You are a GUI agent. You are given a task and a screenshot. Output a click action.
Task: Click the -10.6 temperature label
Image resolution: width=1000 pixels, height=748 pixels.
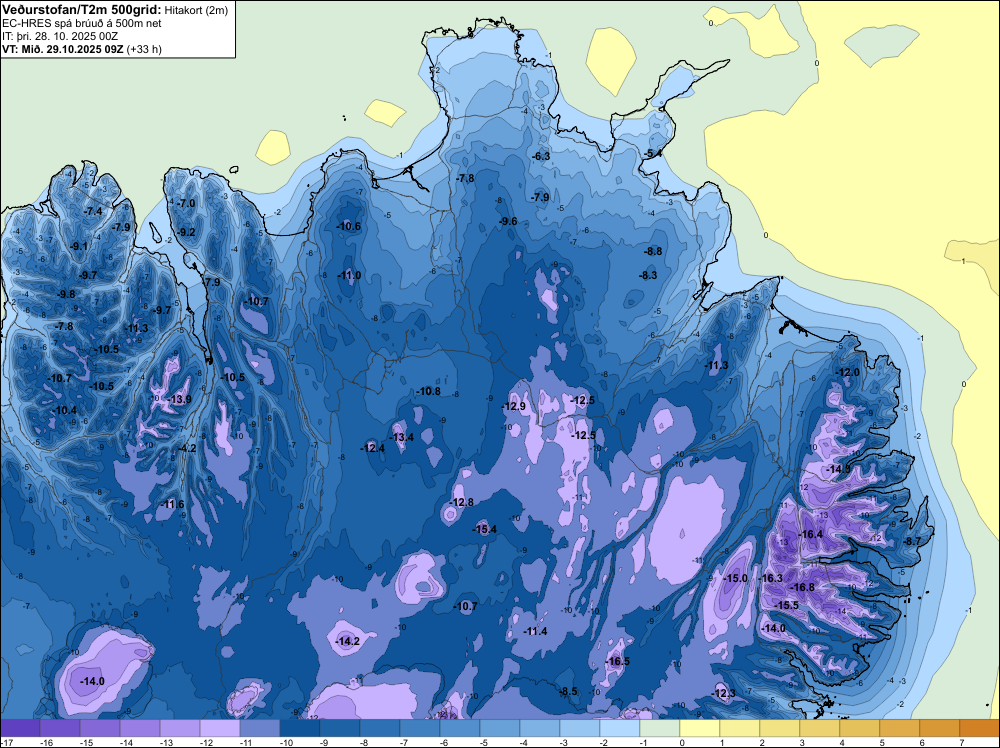pyautogui.click(x=348, y=226)
